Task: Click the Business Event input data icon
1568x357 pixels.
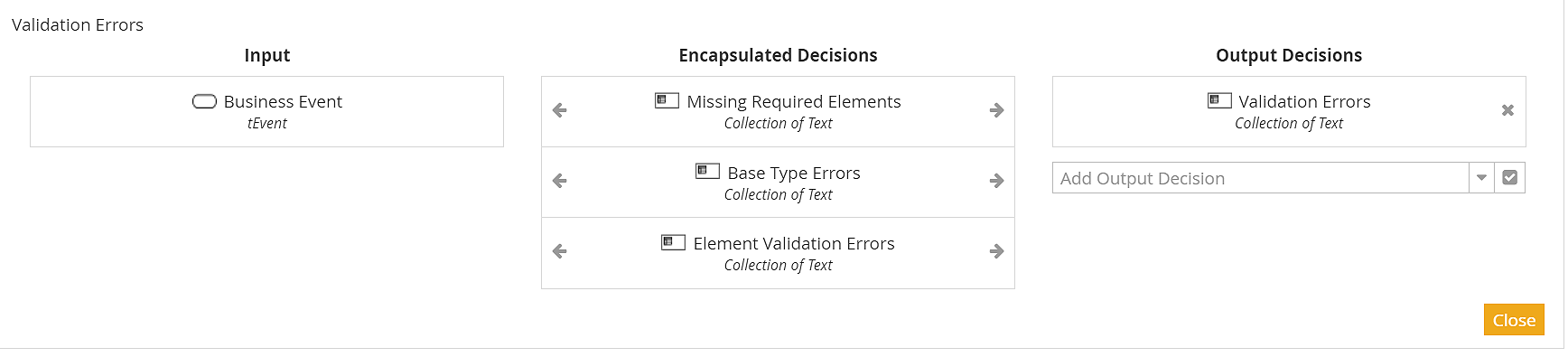Action: (204, 101)
